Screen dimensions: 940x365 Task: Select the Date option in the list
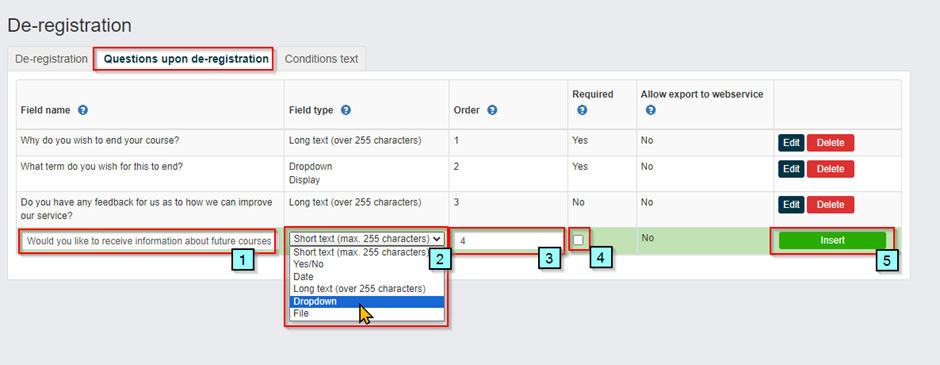click(367, 277)
